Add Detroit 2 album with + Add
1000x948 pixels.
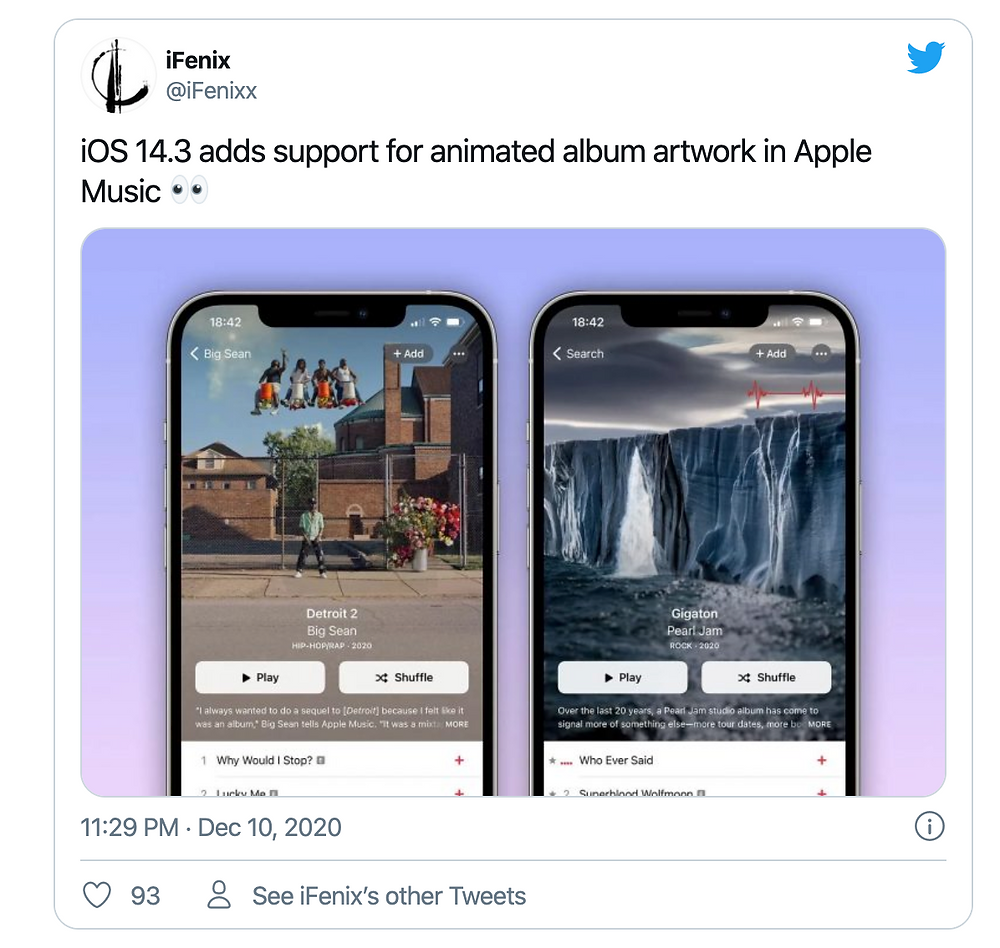pos(408,353)
